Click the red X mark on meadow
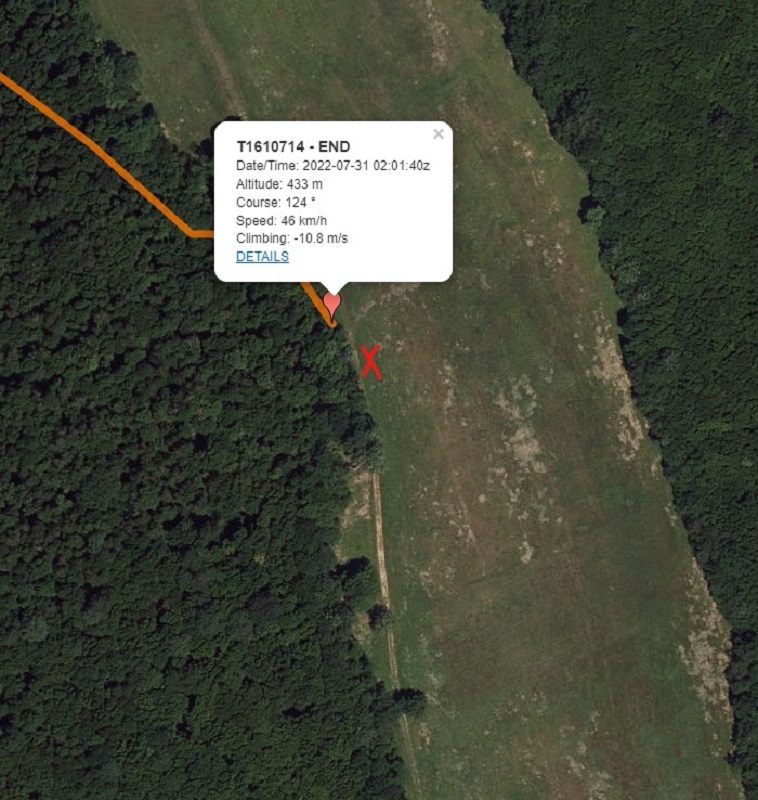The height and width of the screenshot is (800, 758). (x=371, y=362)
